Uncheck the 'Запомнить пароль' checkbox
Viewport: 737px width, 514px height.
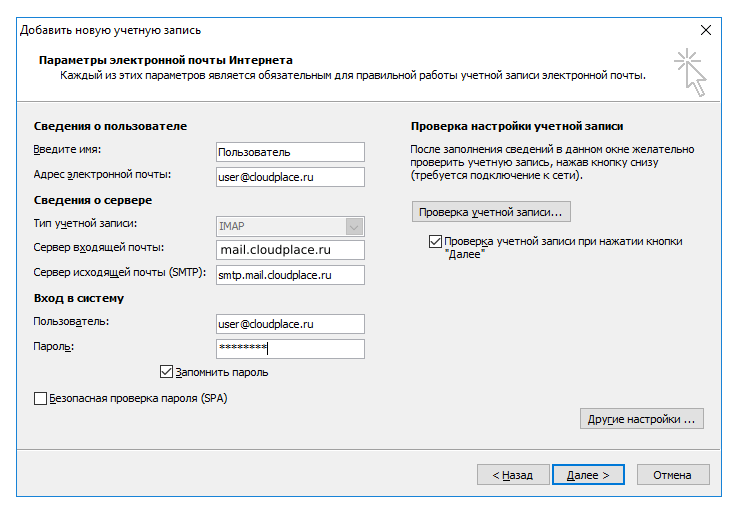pyautogui.click(x=167, y=372)
